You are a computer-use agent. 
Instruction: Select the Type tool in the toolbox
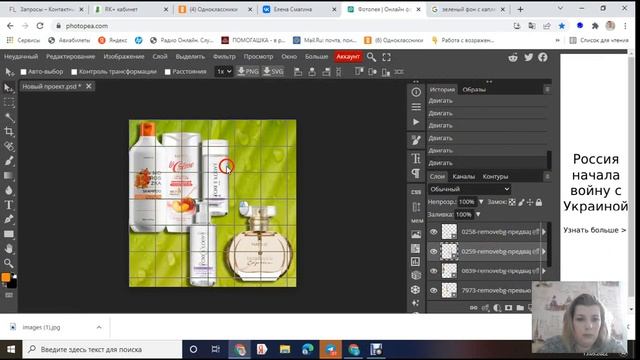tap(9, 205)
